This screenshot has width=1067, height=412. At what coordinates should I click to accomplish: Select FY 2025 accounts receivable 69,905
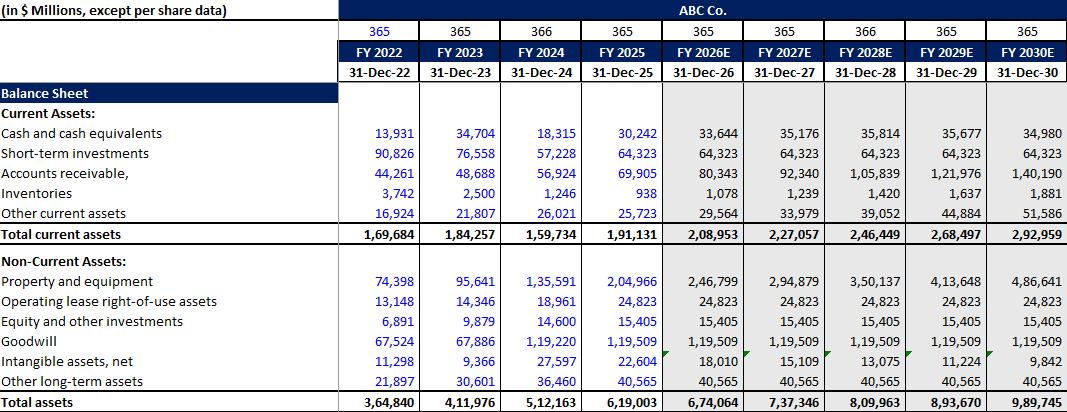pos(638,173)
